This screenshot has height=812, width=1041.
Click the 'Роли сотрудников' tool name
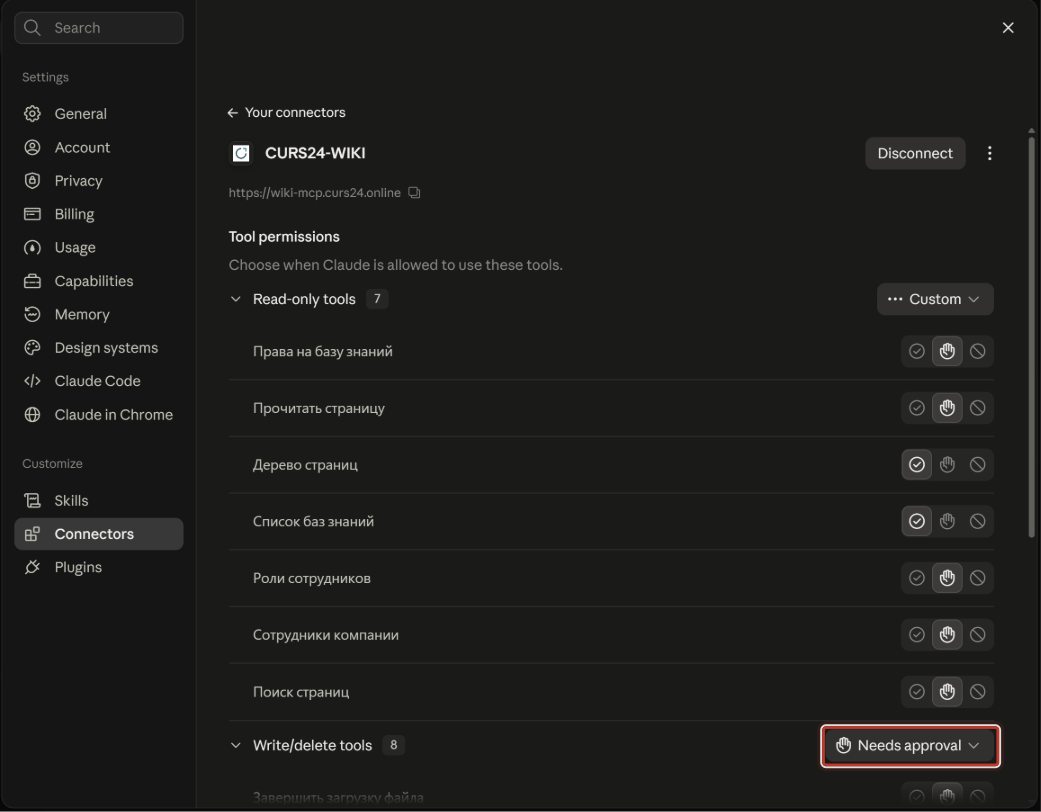click(311, 578)
